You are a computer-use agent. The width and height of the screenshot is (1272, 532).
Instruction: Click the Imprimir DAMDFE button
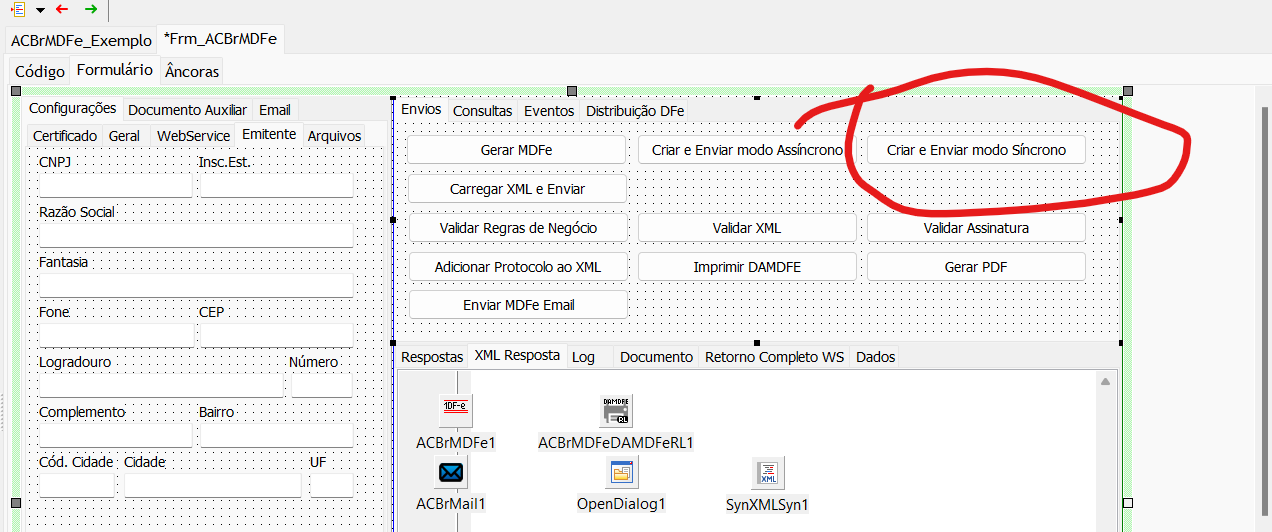(747, 267)
